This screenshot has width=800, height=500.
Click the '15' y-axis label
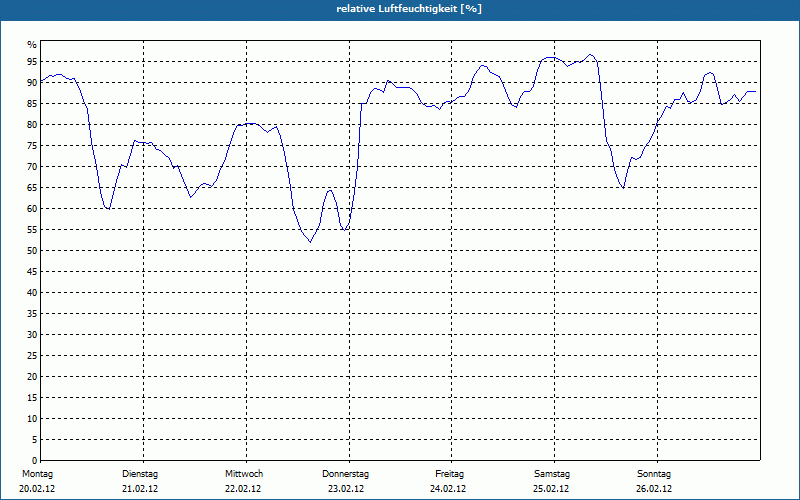(x=32, y=397)
